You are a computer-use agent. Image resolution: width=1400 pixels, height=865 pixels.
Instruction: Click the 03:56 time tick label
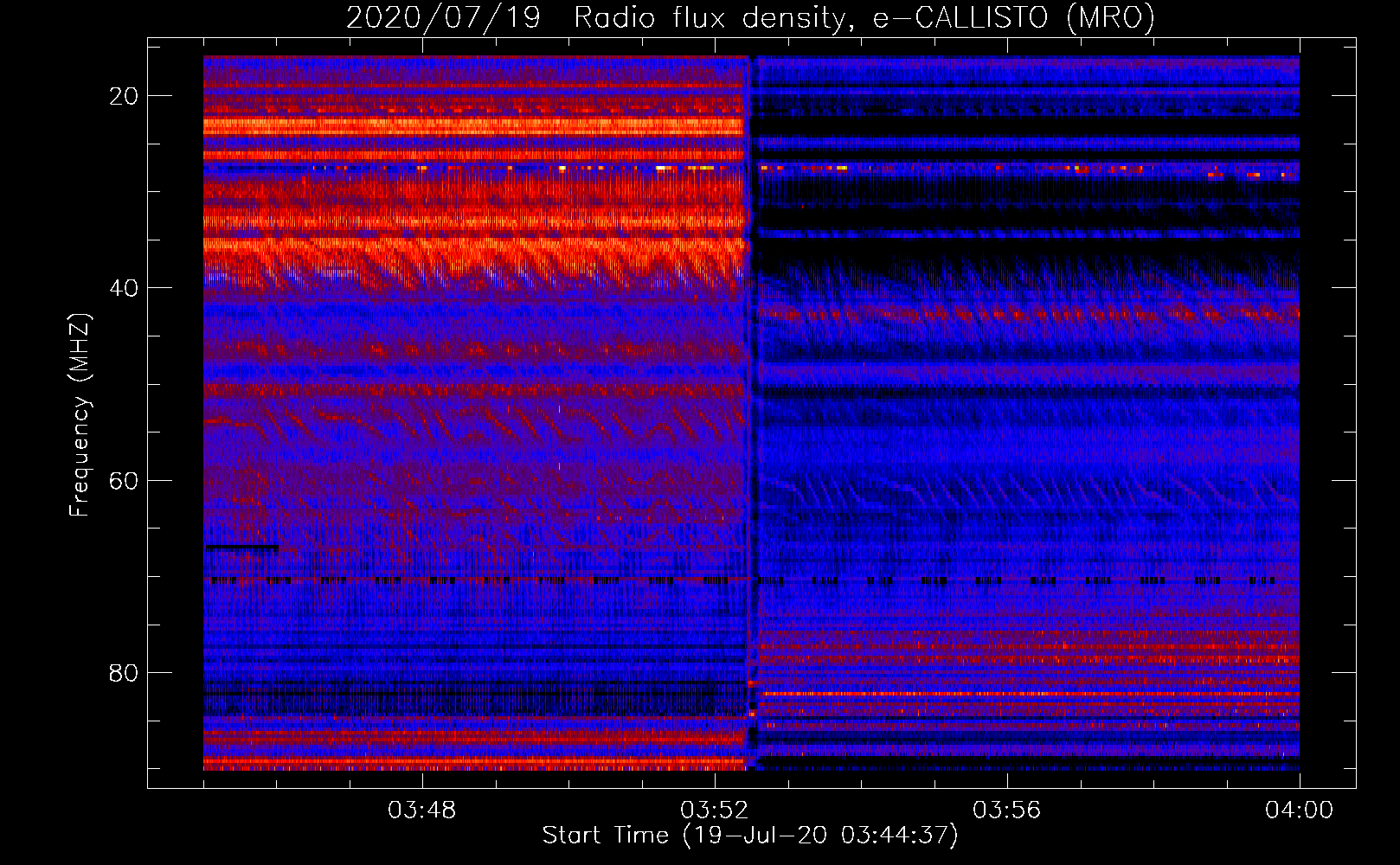1007,811
